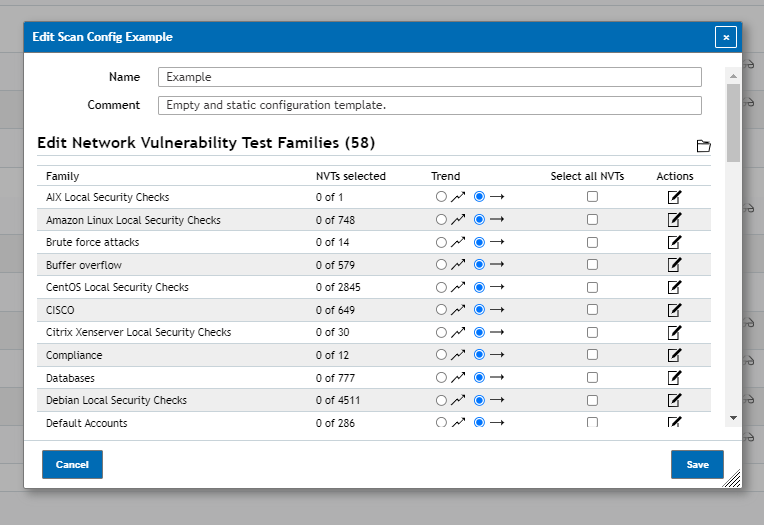Set a dynamic trend for CISCO
The width and height of the screenshot is (764, 525).
pyautogui.click(x=441, y=310)
